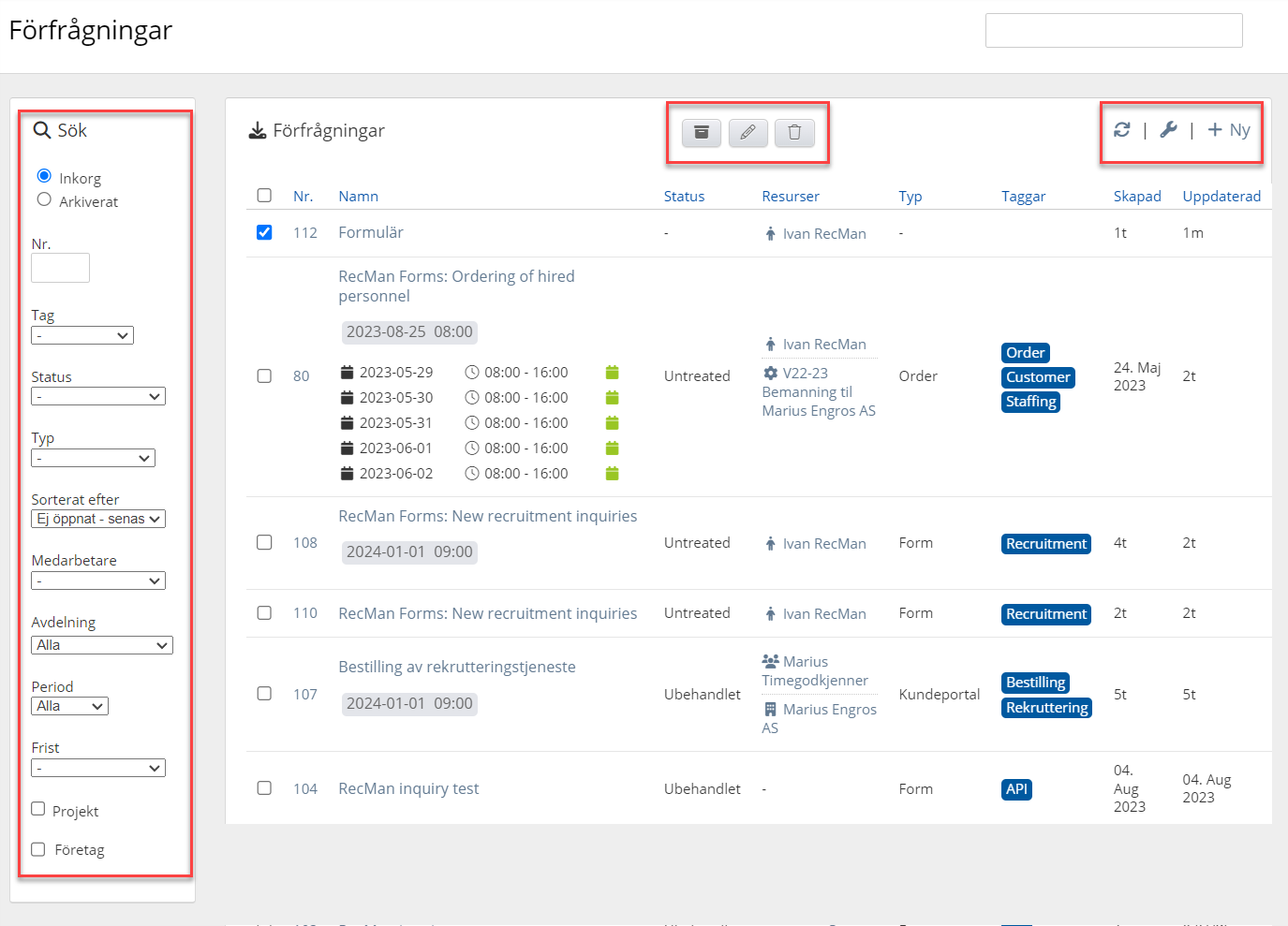Click green calendar icon for 2023-06-02
1288x926 pixels.
point(612,474)
